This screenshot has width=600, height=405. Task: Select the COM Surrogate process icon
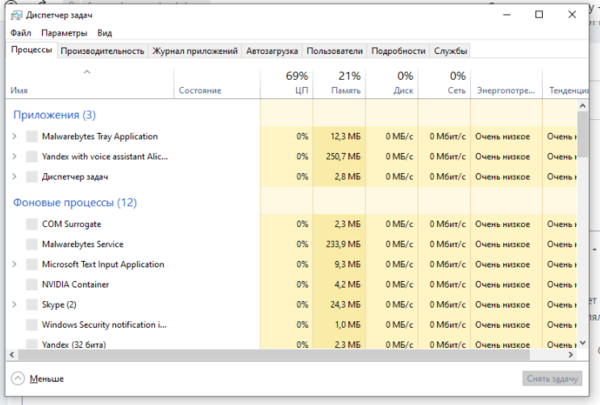click(31, 224)
